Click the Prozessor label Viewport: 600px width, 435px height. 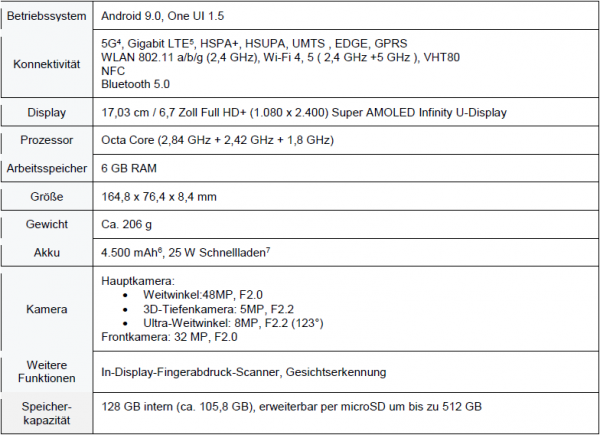[x=47, y=140]
